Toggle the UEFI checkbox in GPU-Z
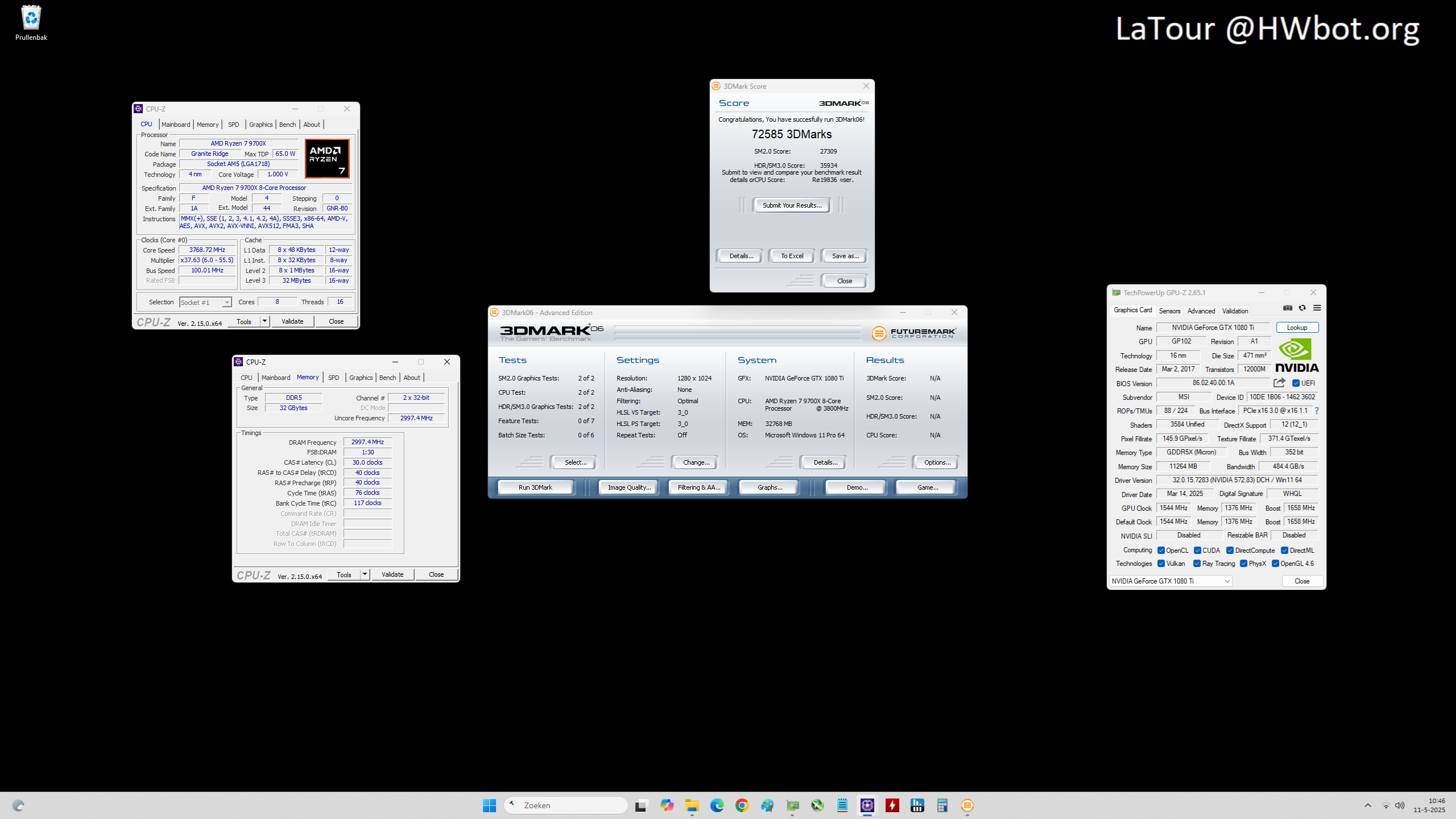1456x819 pixels. point(1296,383)
